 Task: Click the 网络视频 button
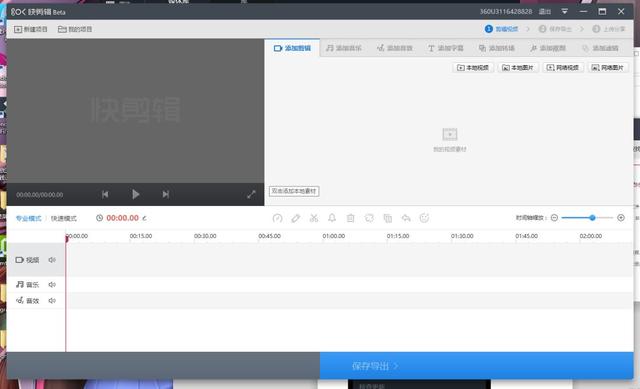pyautogui.click(x=563, y=68)
